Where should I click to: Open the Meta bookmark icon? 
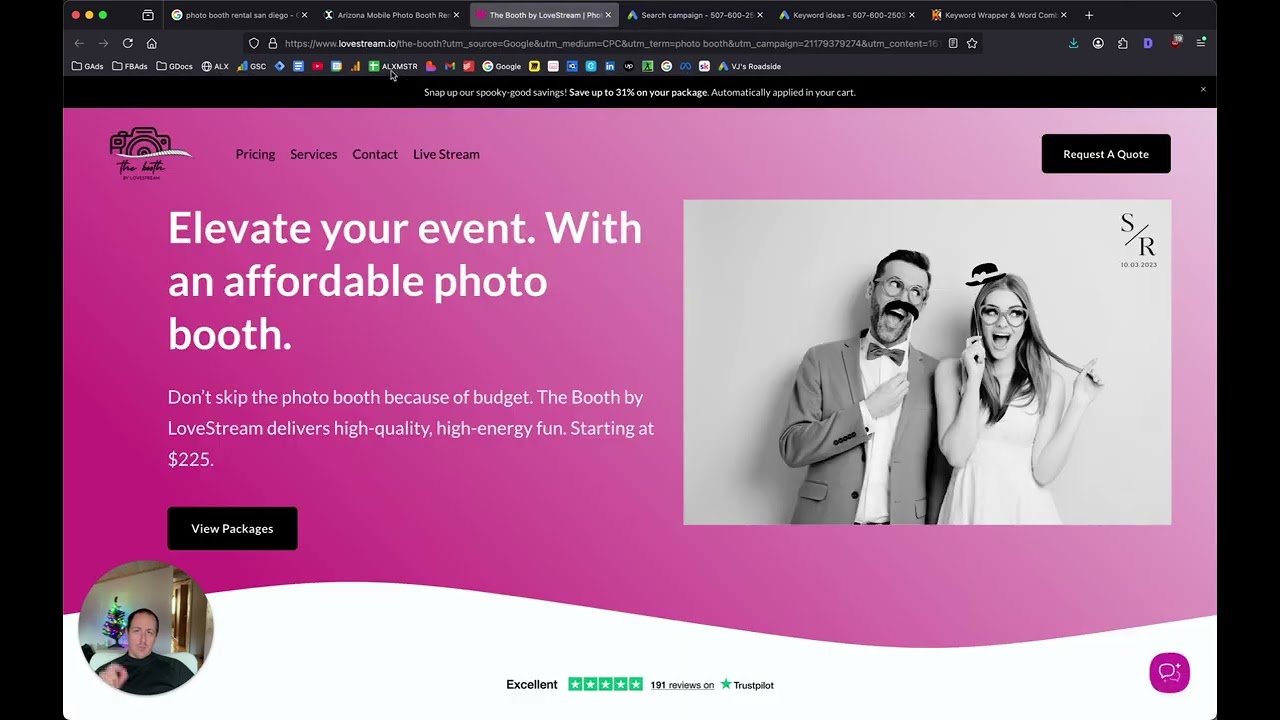685,66
